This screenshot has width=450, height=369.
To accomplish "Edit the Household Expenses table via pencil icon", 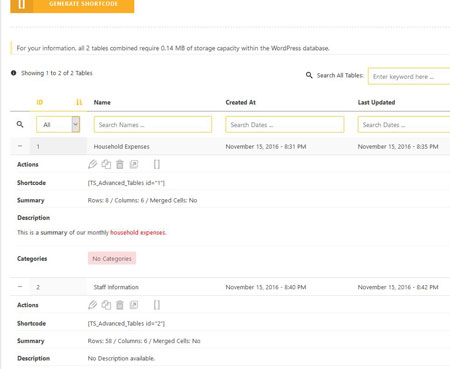I will [x=92, y=164].
